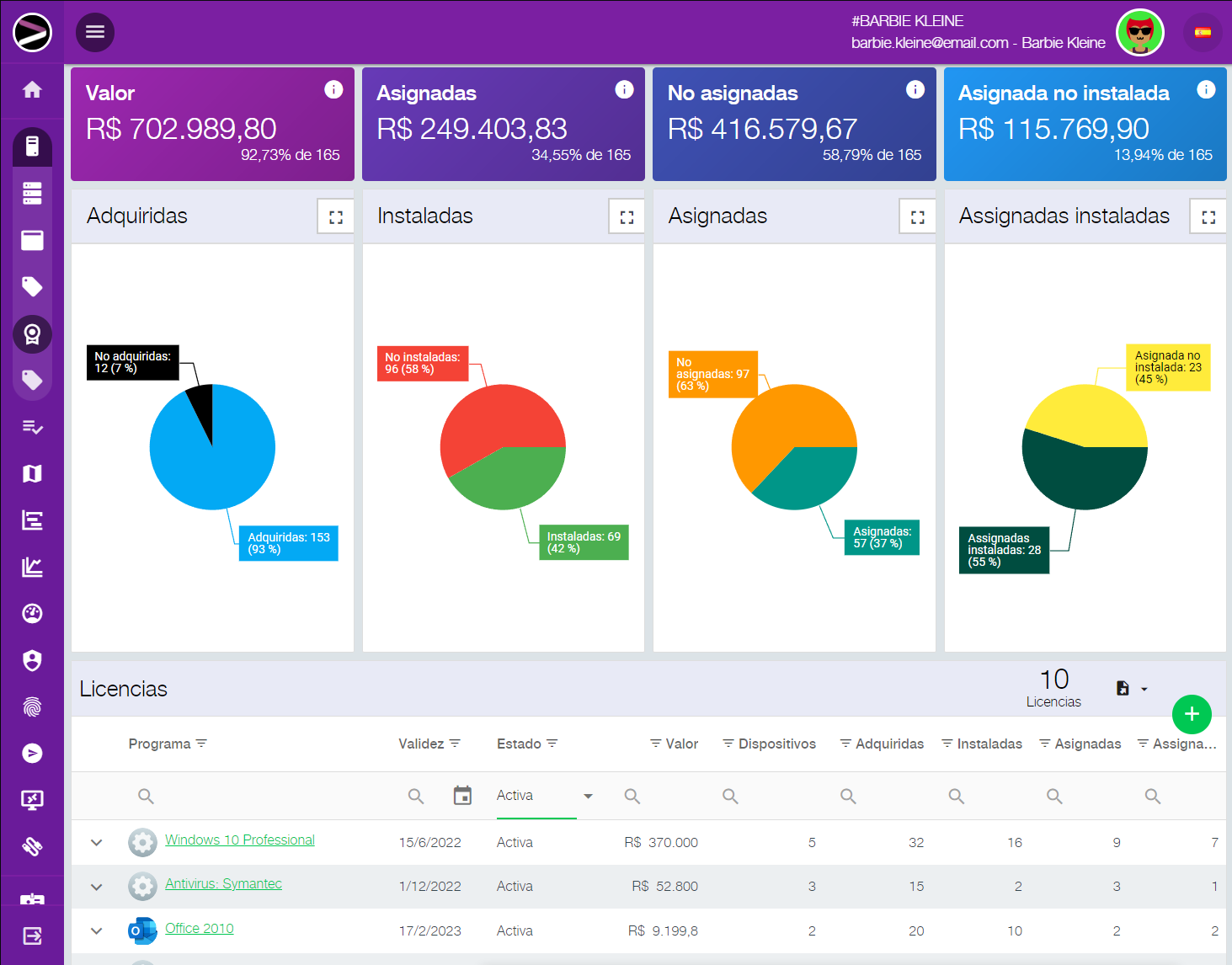Click the home icon in sidebar
Image resolution: width=1232 pixels, height=965 pixels.
pyautogui.click(x=32, y=90)
